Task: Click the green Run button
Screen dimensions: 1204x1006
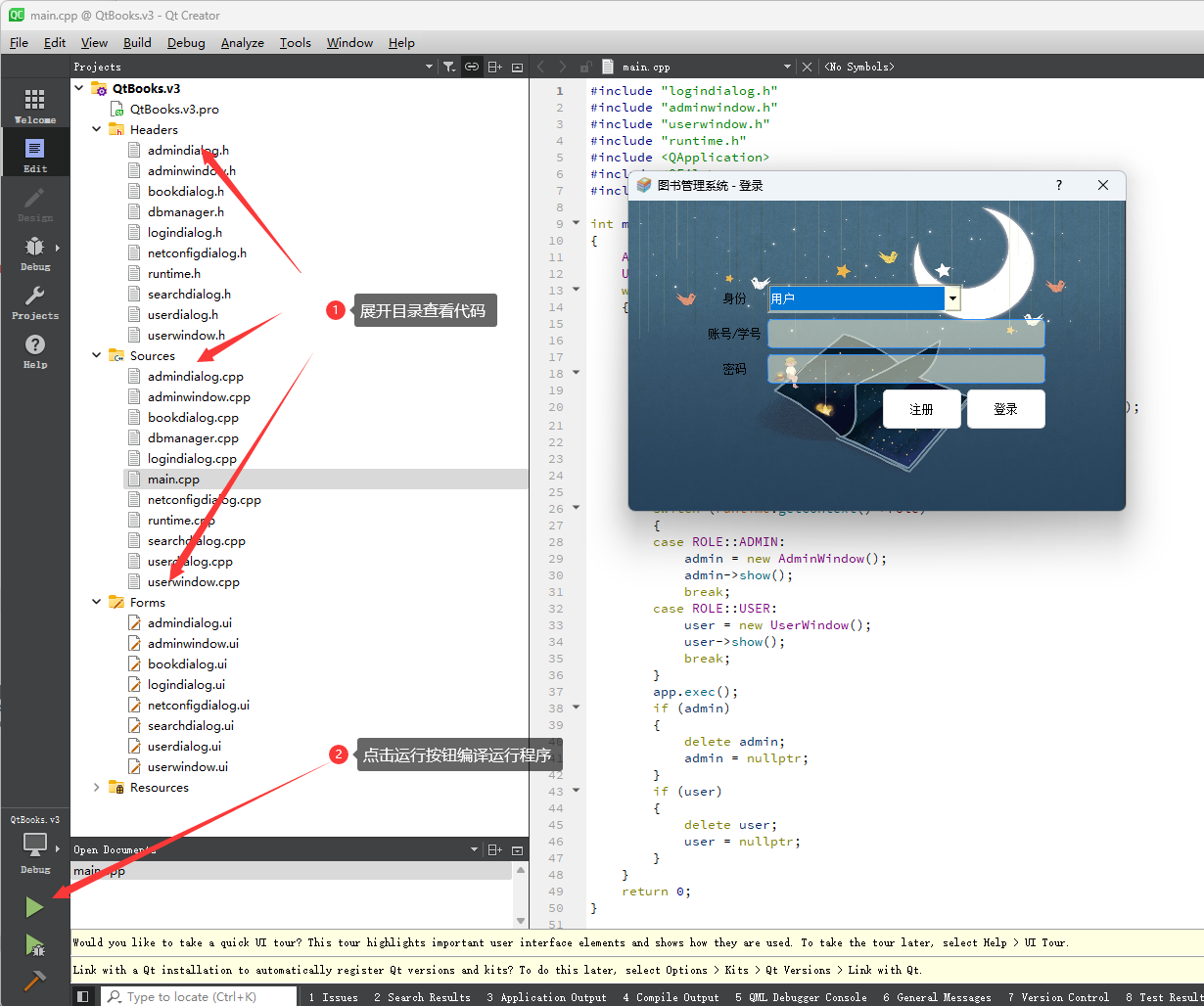Action: pos(34,907)
